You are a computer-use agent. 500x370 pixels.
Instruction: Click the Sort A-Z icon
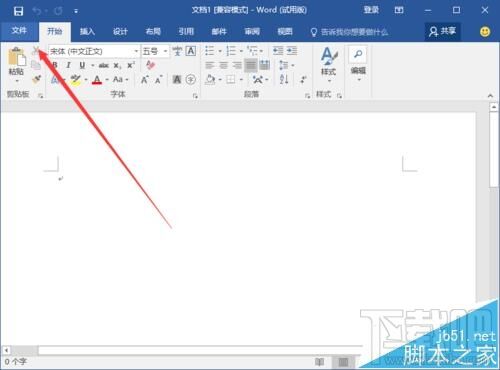pyautogui.click(x=284, y=79)
